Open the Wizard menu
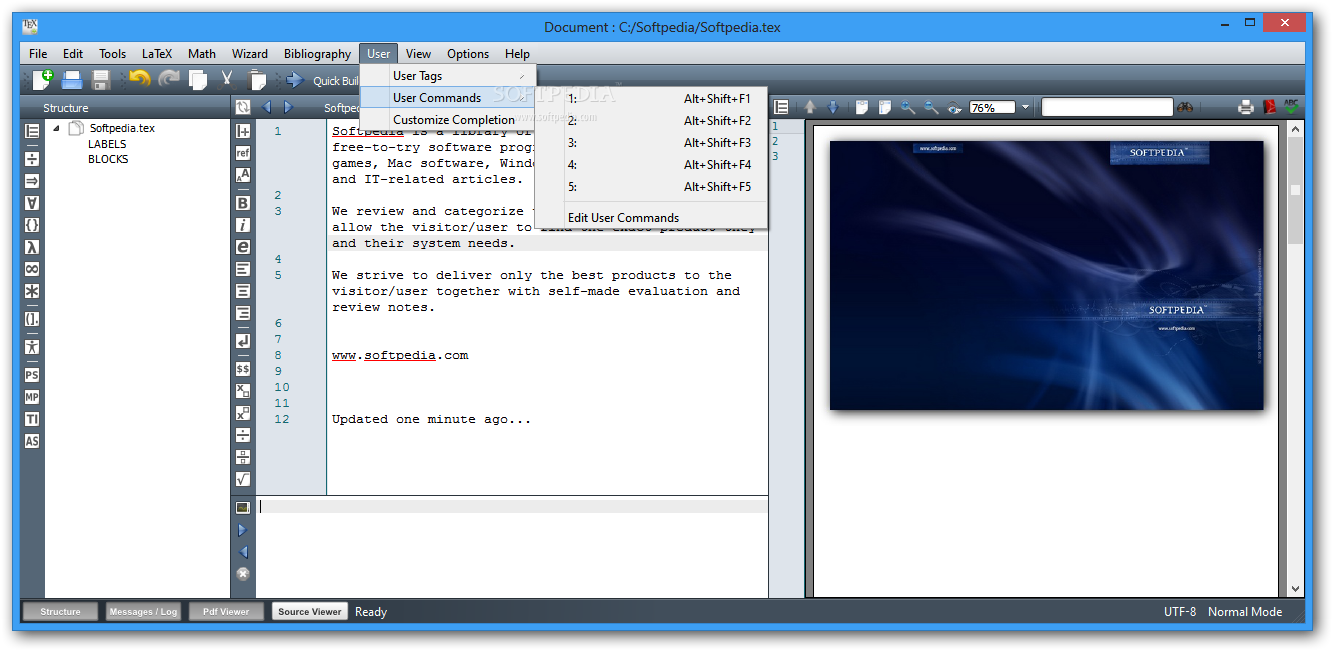This screenshot has width=1333, height=651. pyautogui.click(x=249, y=54)
